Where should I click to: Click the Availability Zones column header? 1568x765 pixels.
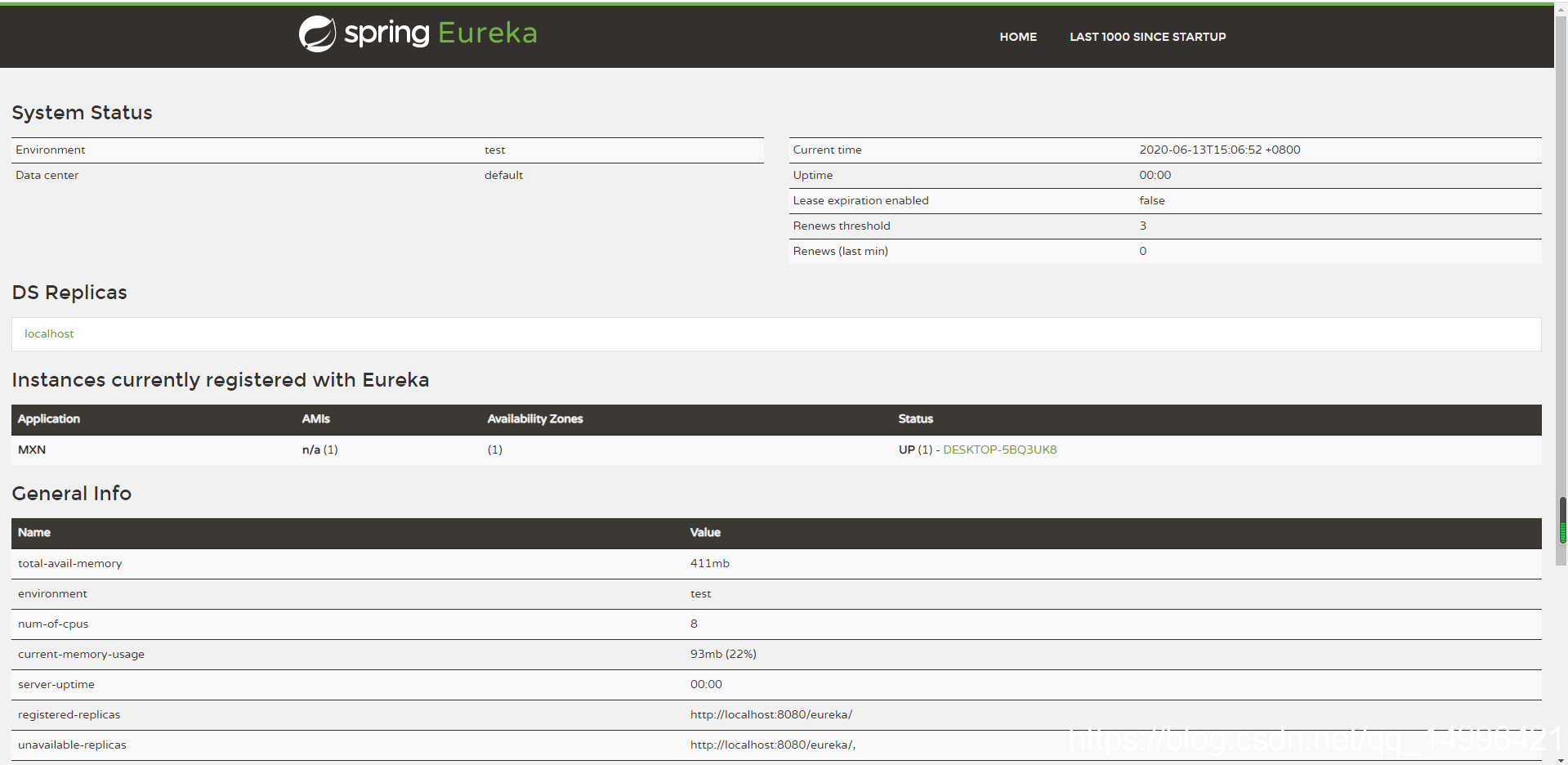pos(535,418)
